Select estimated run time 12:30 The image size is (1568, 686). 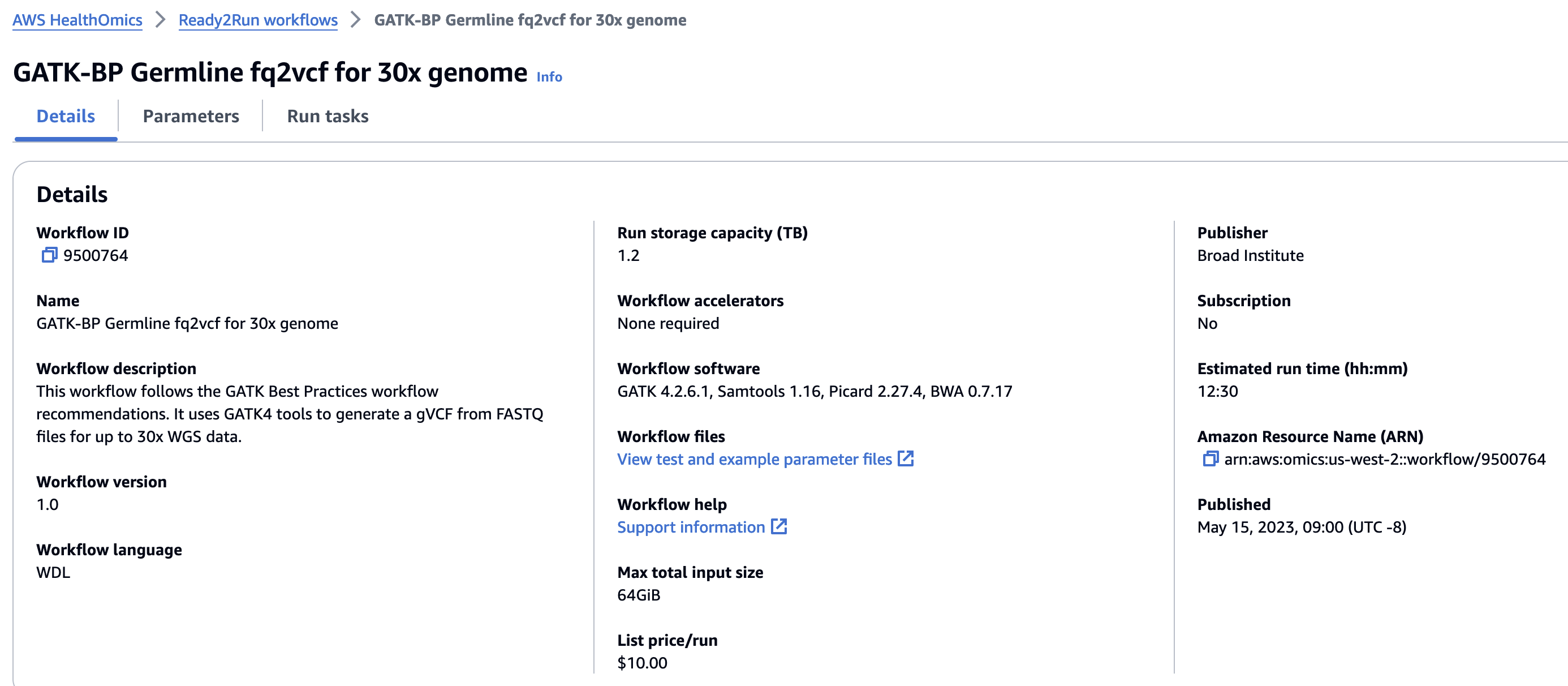coord(1217,391)
